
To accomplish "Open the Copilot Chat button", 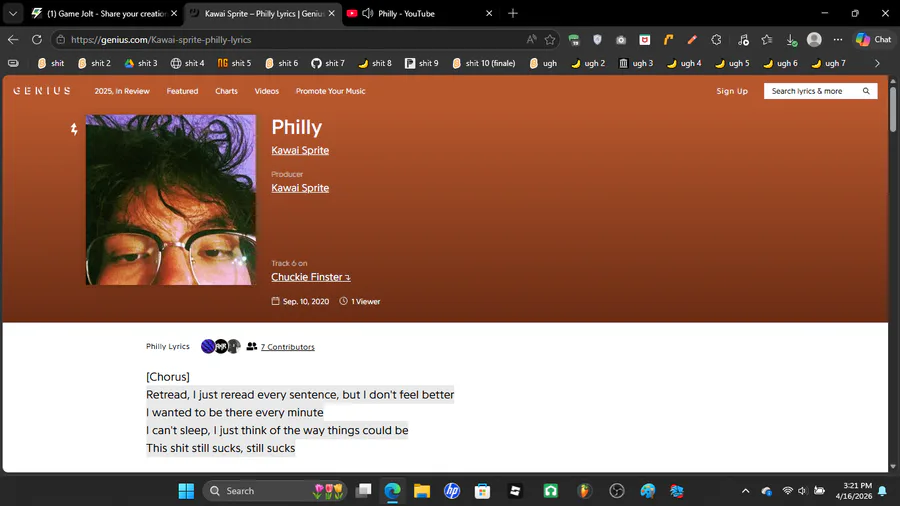I will (874, 40).
